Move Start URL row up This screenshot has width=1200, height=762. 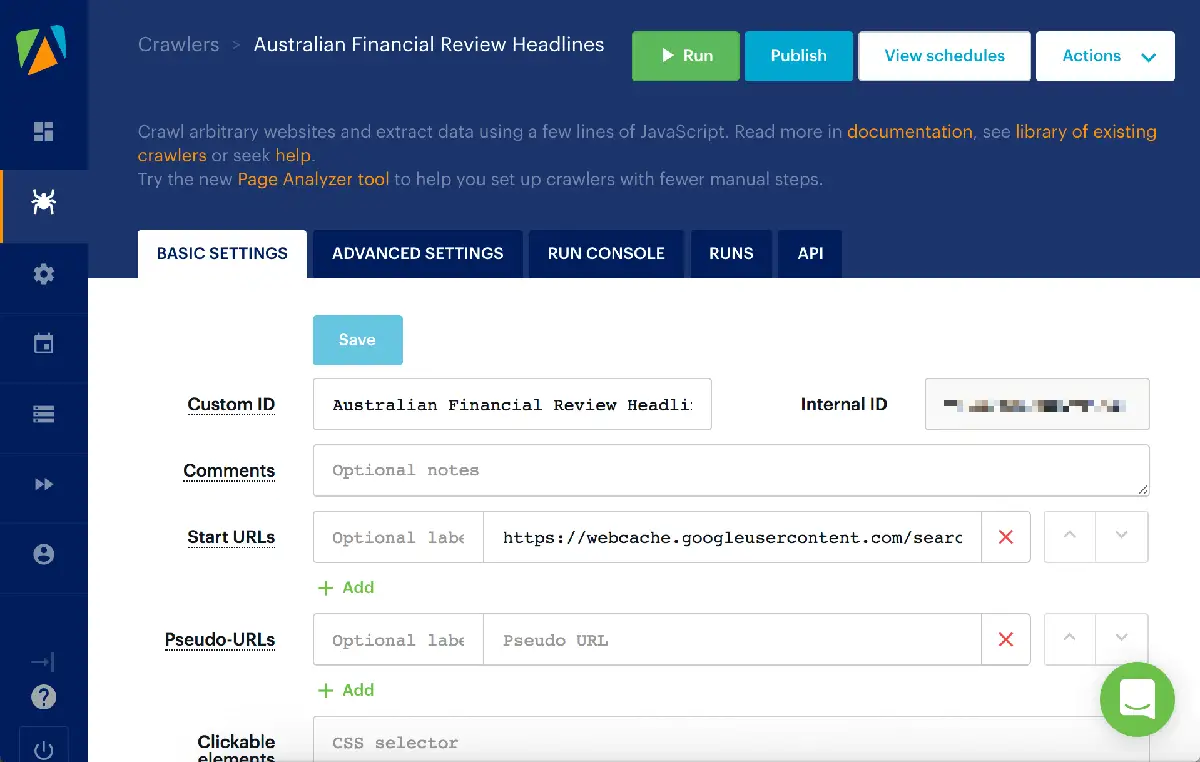pyautogui.click(x=1070, y=536)
